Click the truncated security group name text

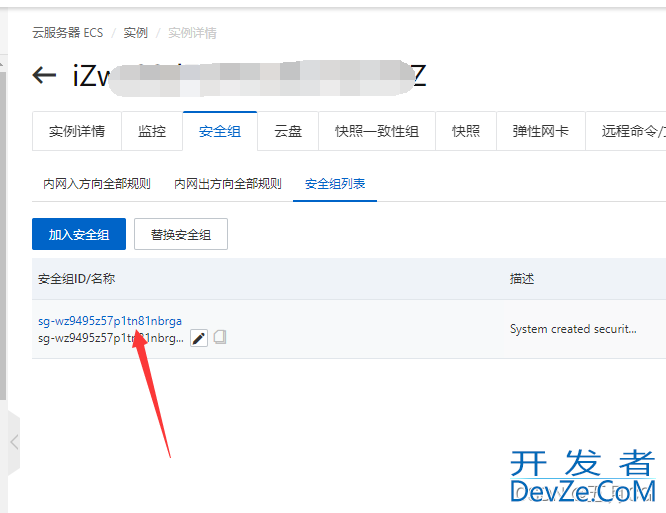(111, 338)
